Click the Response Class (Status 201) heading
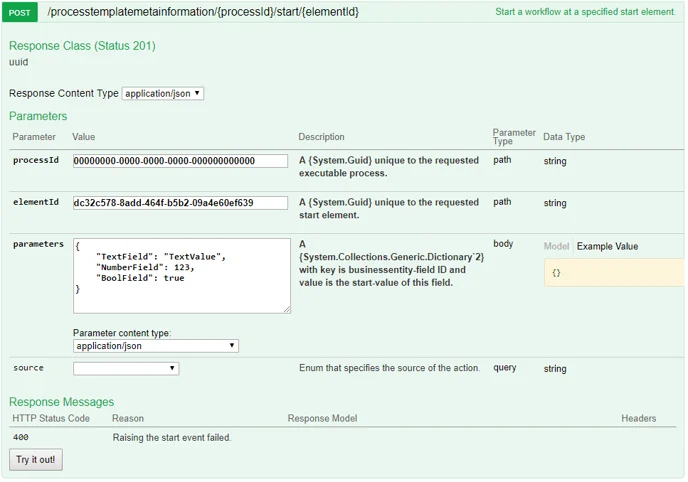This screenshot has height=482, width=688. click(82, 46)
